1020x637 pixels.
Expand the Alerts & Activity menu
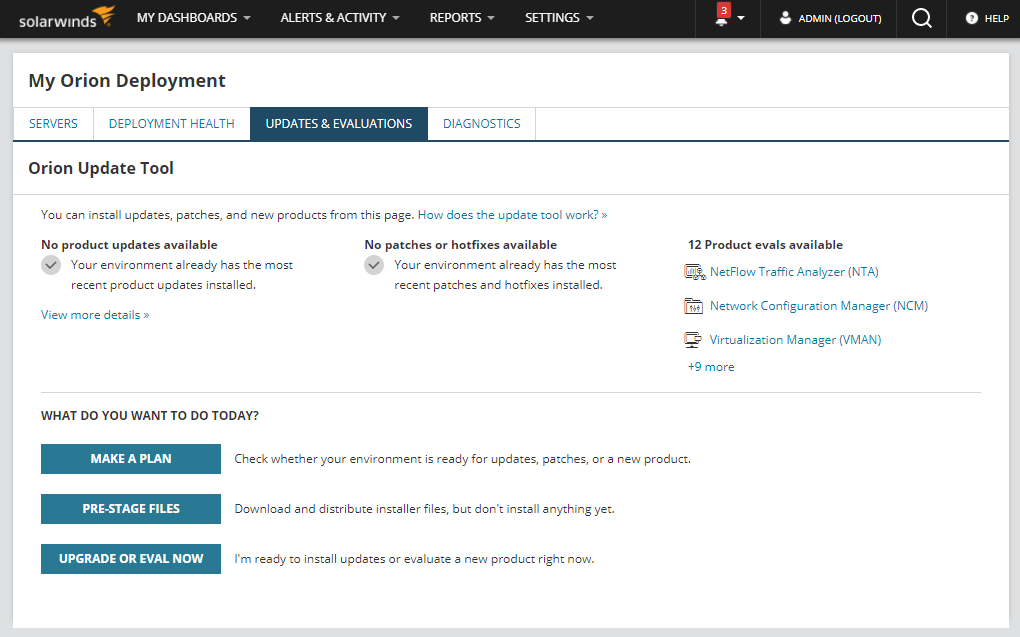(340, 18)
